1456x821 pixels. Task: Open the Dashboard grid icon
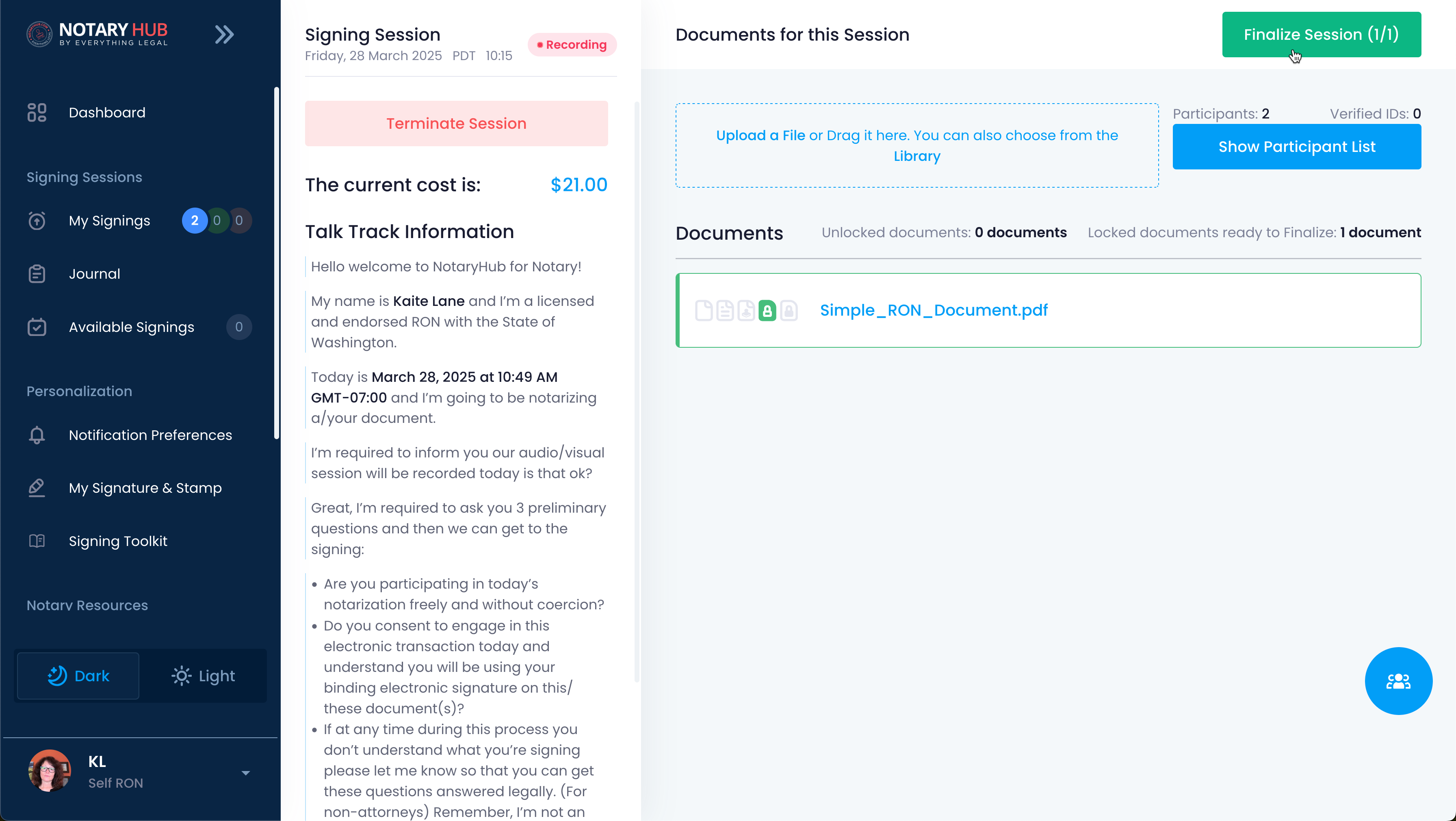(x=37, y=113)
